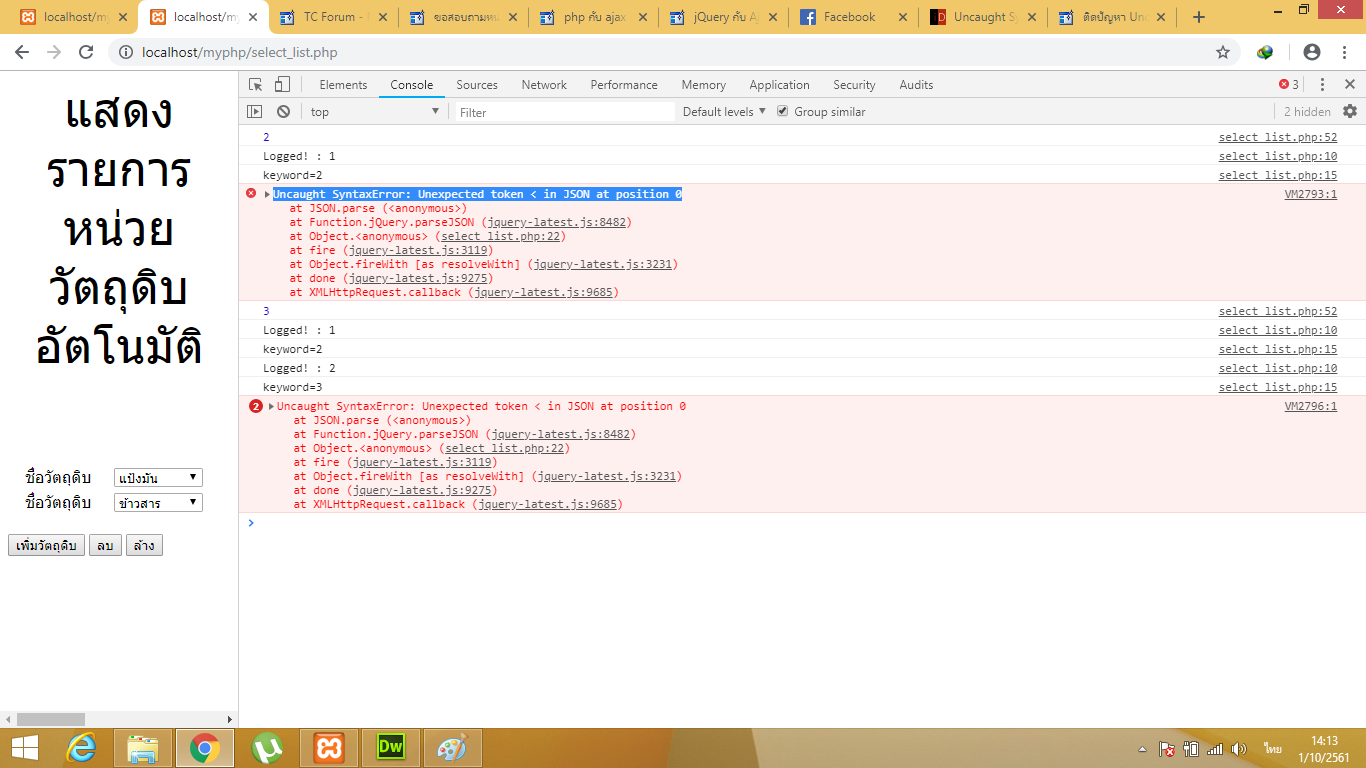Open the dropdown showing ข้าวสาร
This screenshot has width=1366, height=768.
(158, 503)
